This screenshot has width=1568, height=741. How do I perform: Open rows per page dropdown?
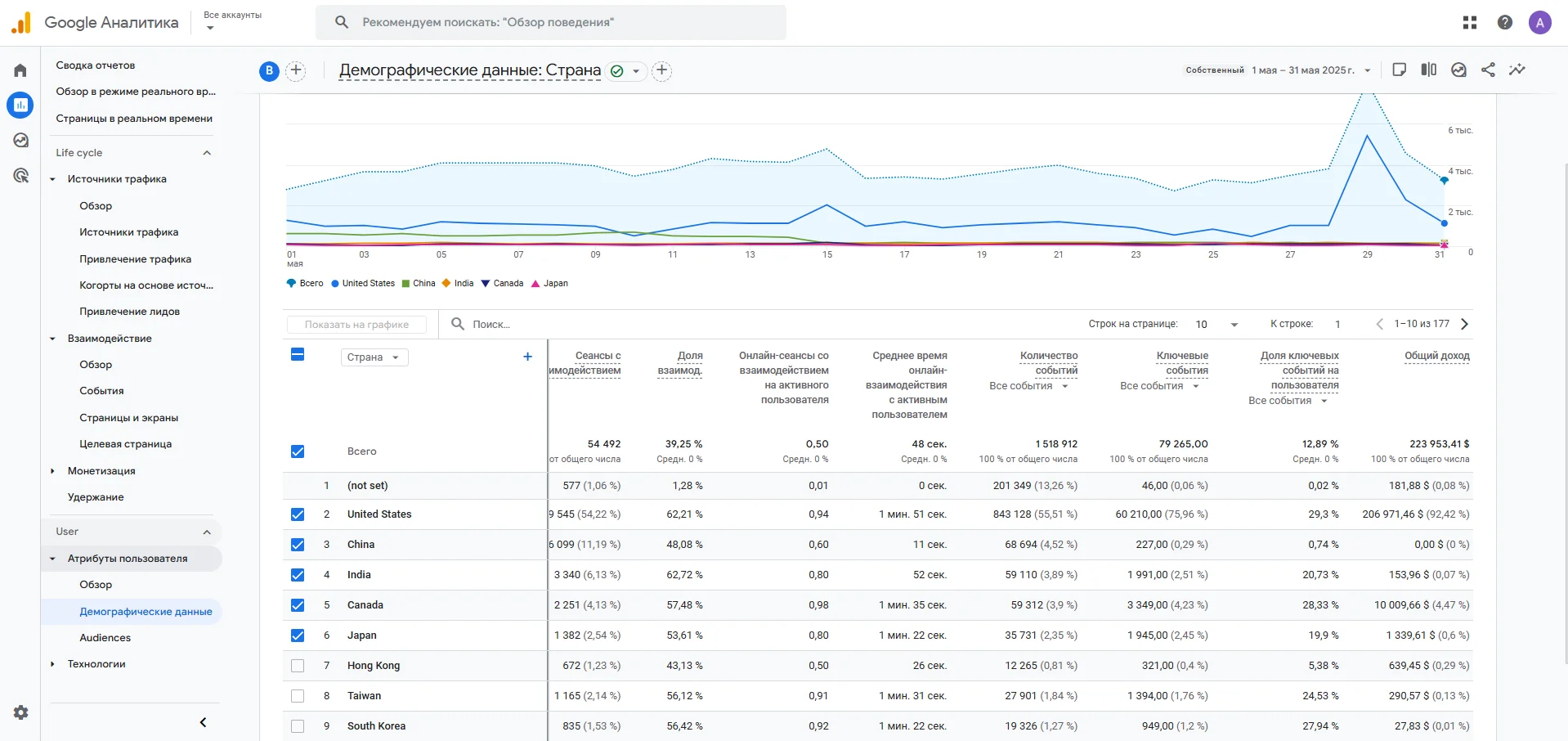click(x=1216, y=325)
